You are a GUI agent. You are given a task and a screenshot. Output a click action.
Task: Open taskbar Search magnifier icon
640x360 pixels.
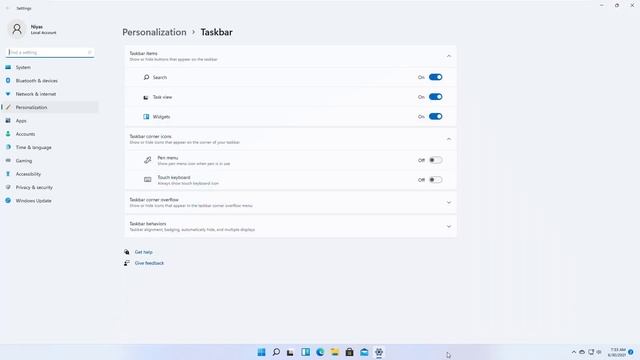click(x=276, y=352)
